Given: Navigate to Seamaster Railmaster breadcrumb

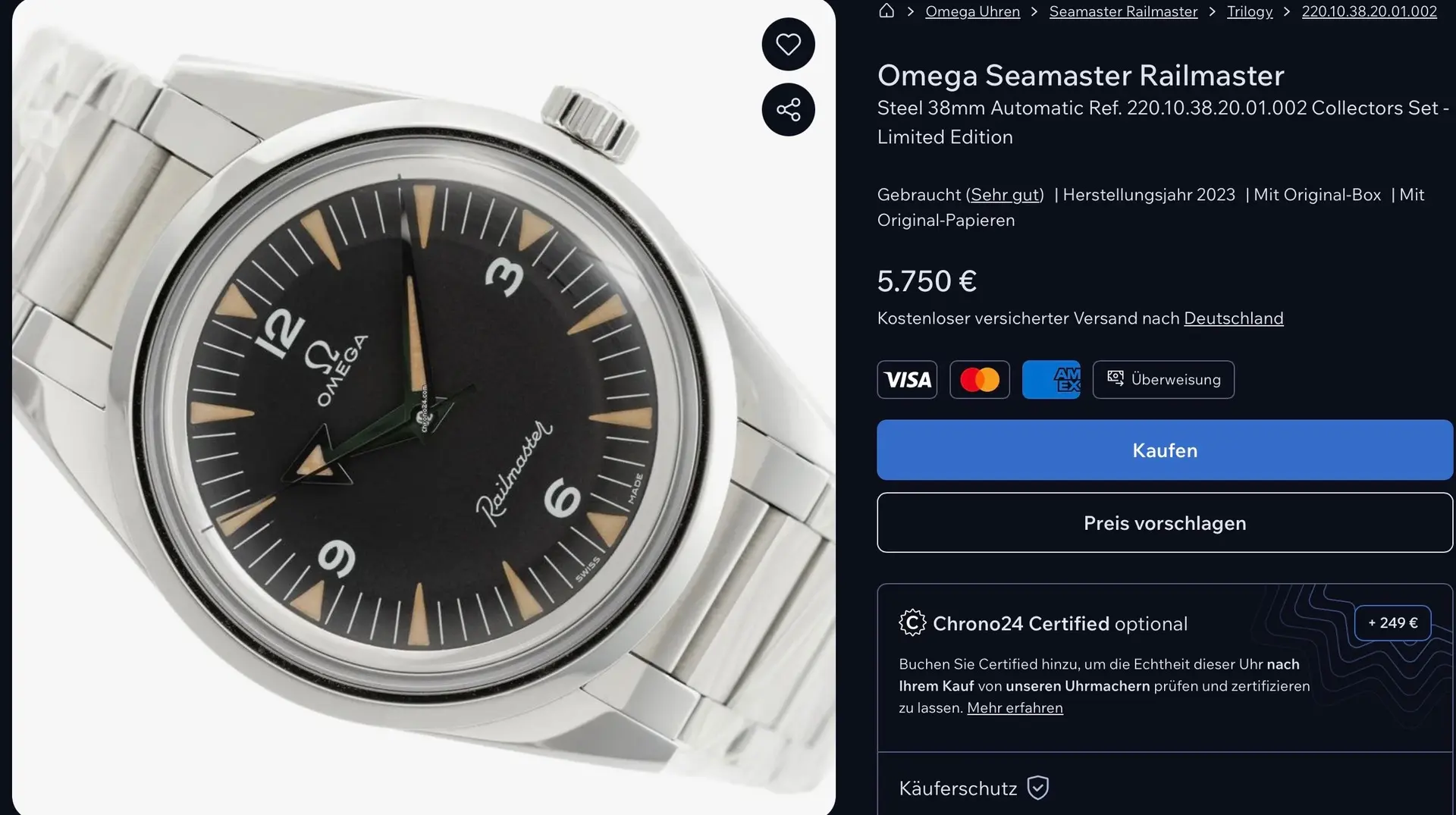Looking at the screenshot, I should point(1123,11).
